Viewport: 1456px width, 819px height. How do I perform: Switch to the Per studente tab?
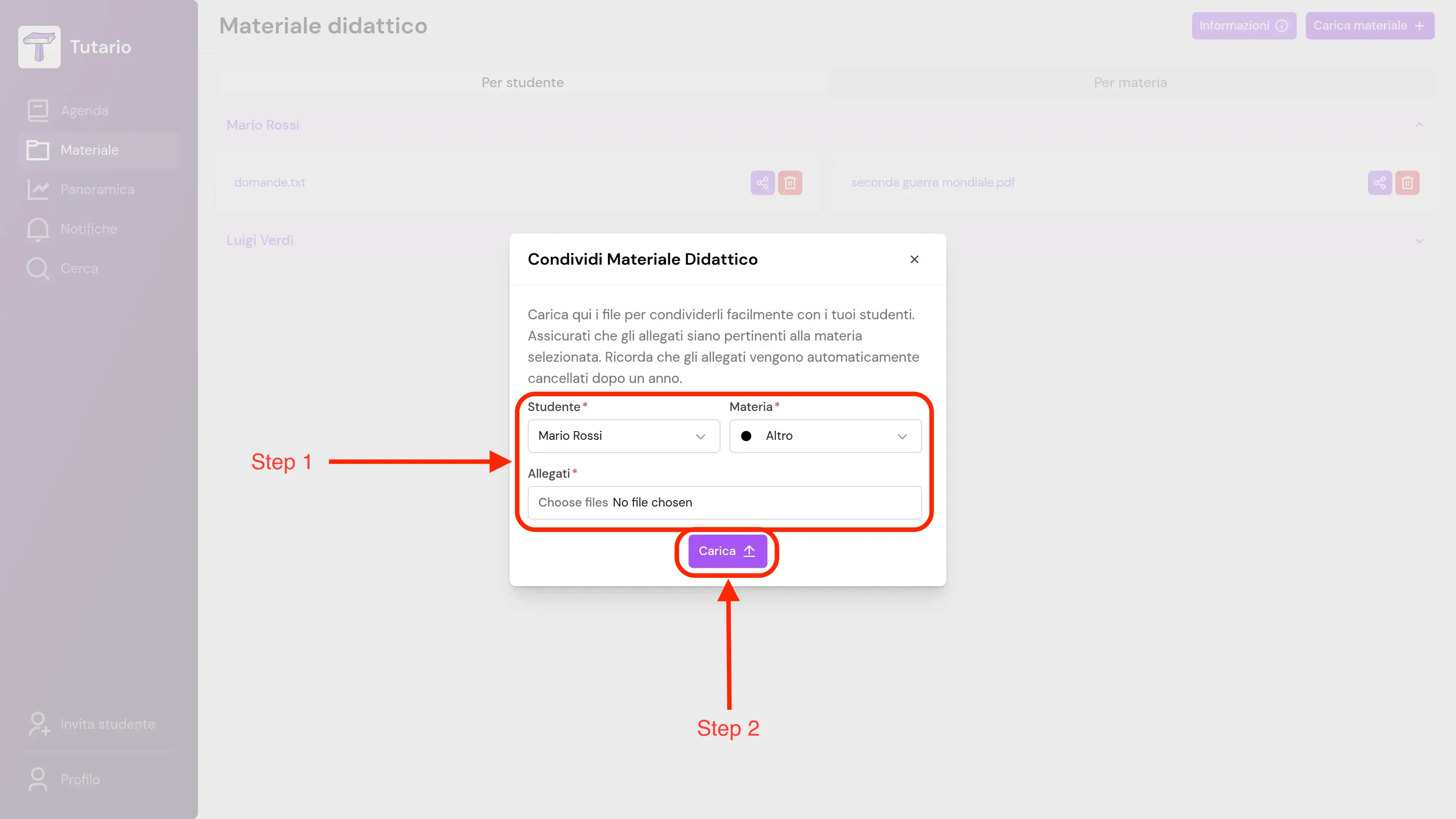point(522,83)
